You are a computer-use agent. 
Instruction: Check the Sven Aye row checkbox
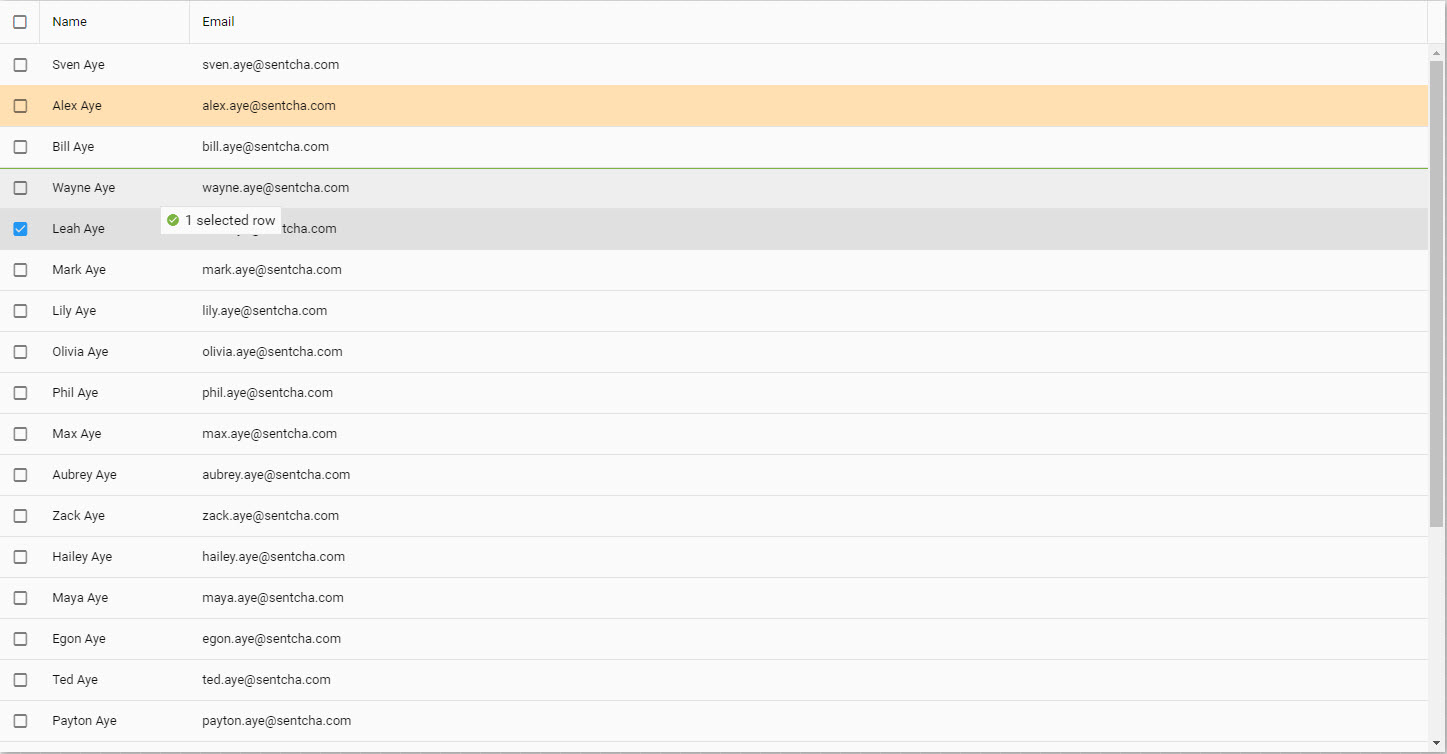tap(20, 65)
